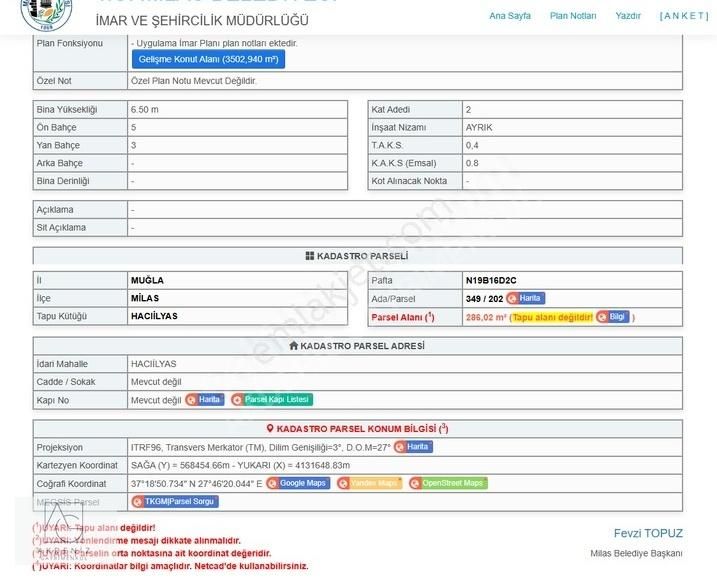The image size is (717, 580).
Task: Open coordinates in Yandex Maps
Action: [x=369, y=483]
